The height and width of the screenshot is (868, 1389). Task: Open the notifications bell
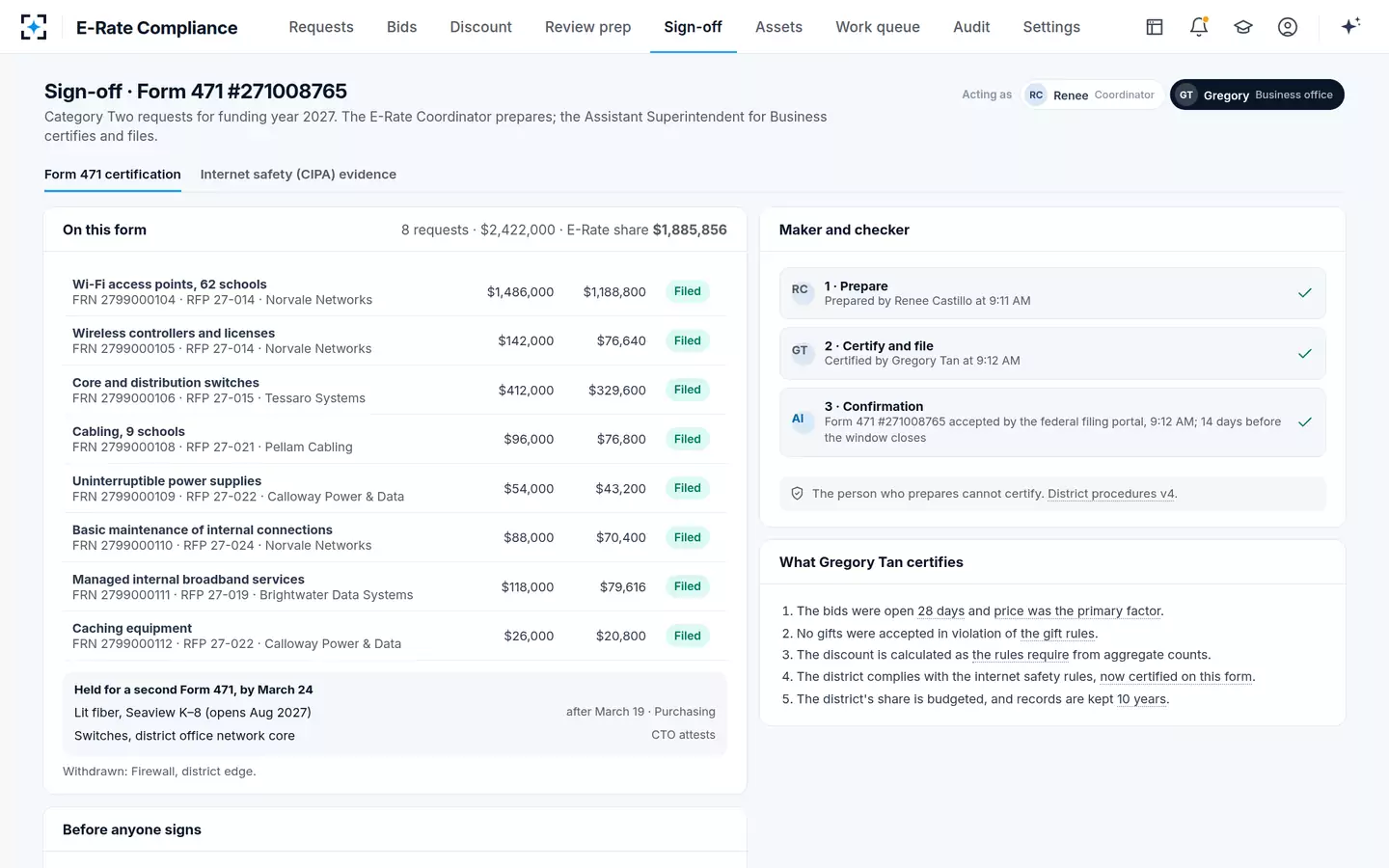click(x=1199, y=27)
